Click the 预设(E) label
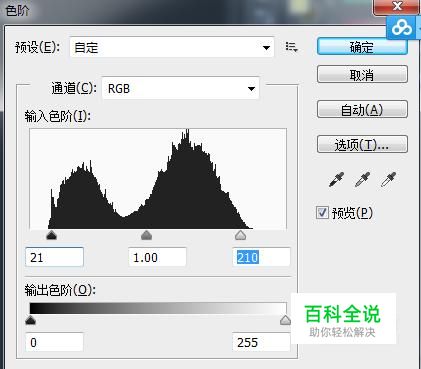The width and height of the screenshot is (421, 369). coord(37,47)
